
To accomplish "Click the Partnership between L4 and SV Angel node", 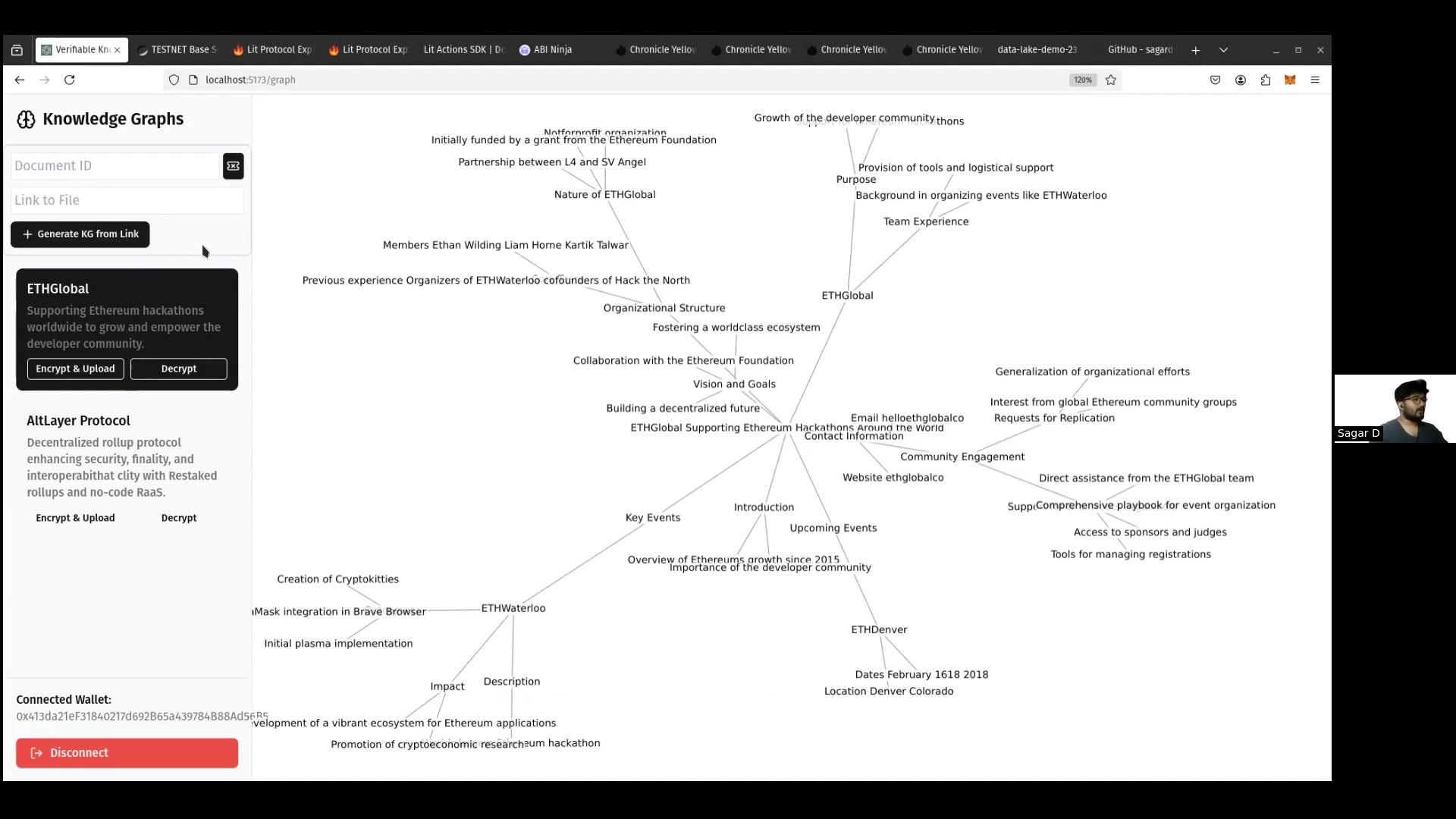I will click(552, 162).
